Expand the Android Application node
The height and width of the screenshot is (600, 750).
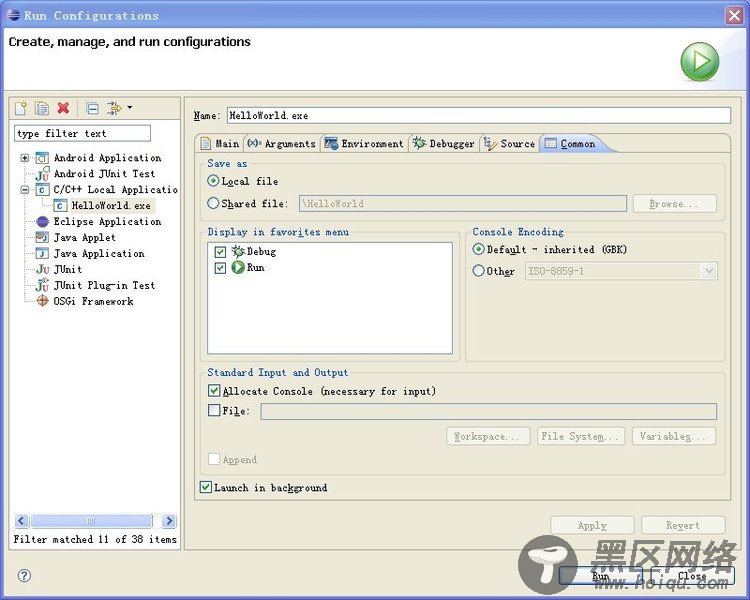coord(25,158)
